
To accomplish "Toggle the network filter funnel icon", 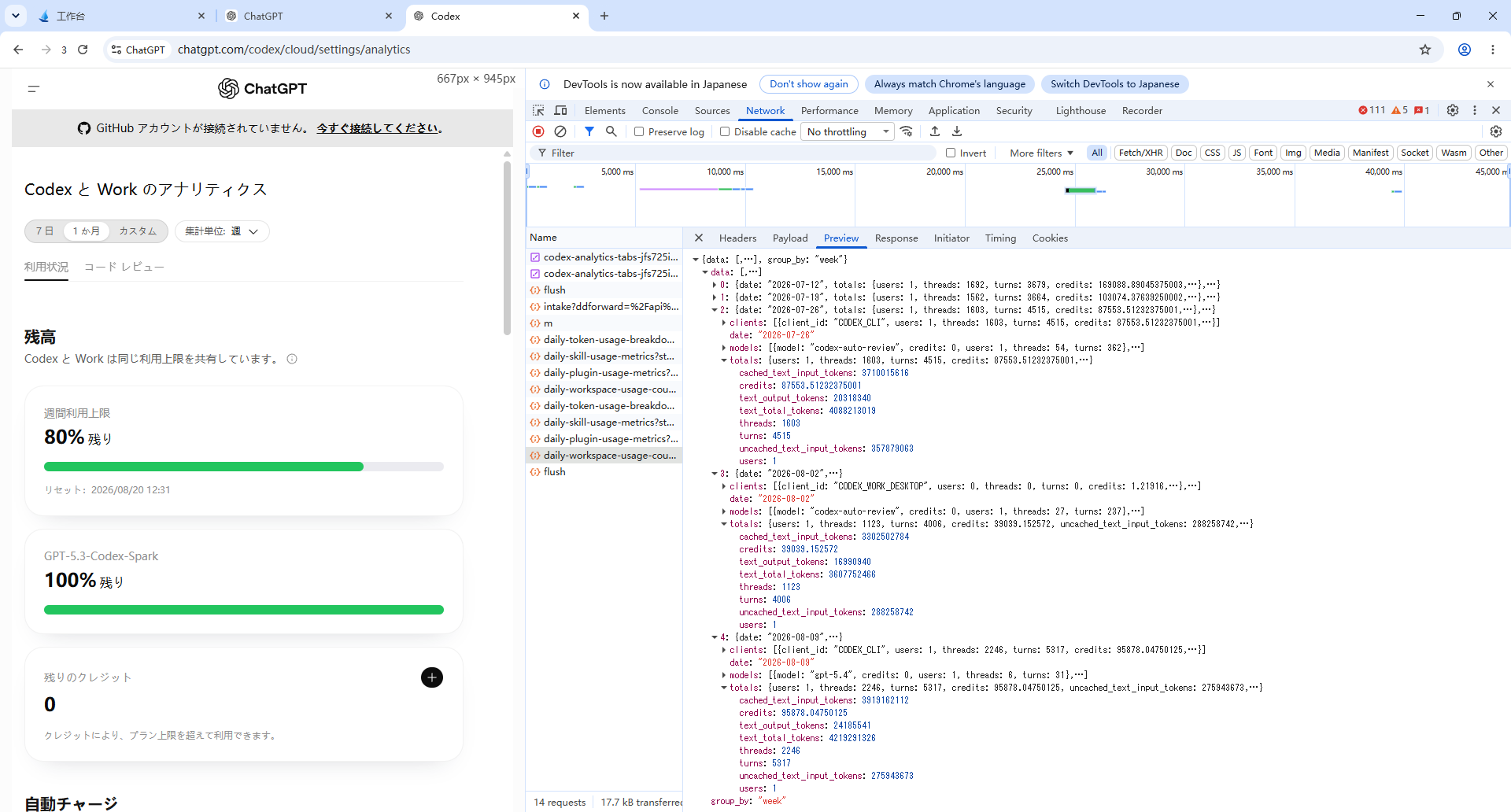I will point(589,131).
